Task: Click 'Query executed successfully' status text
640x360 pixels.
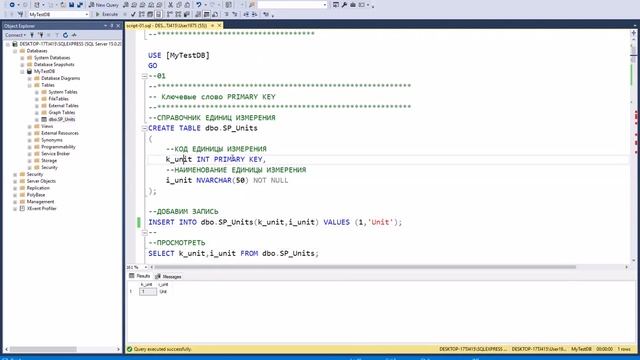Action: point(162,349)
